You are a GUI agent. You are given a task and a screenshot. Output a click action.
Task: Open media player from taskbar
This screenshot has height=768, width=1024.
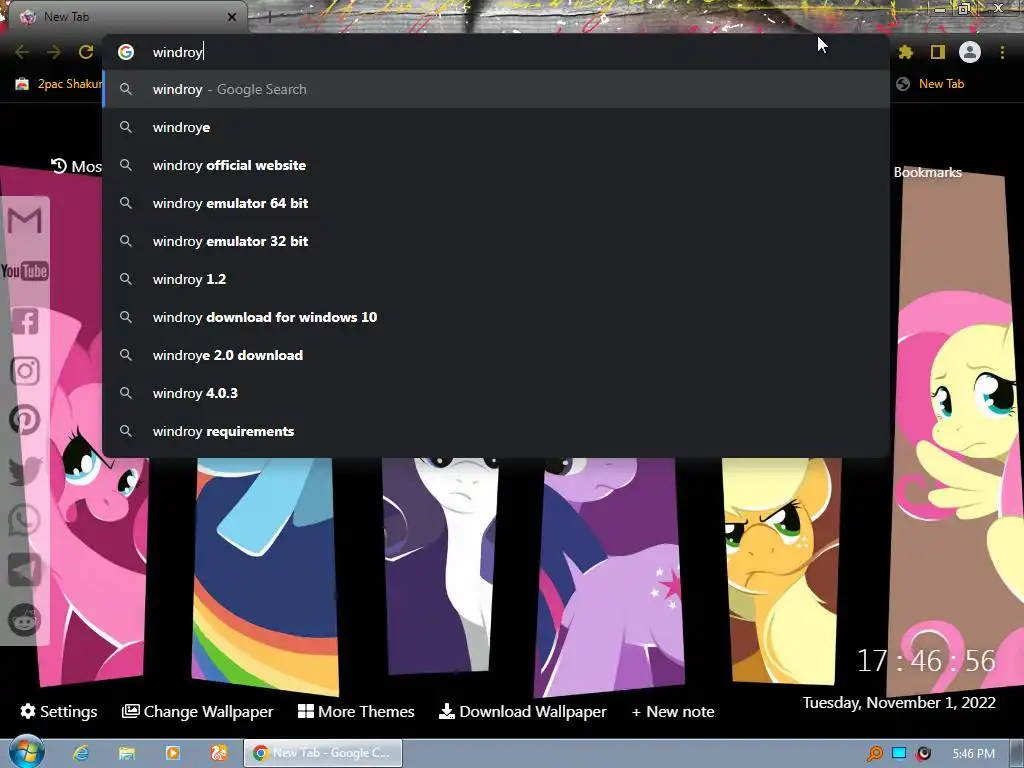(172, 753)
